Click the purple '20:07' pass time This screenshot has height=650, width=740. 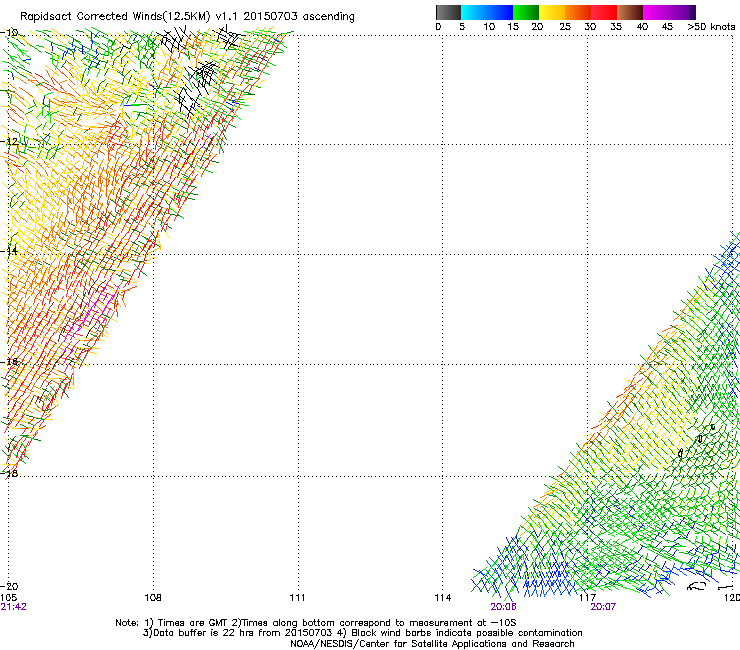click(603, 607)
